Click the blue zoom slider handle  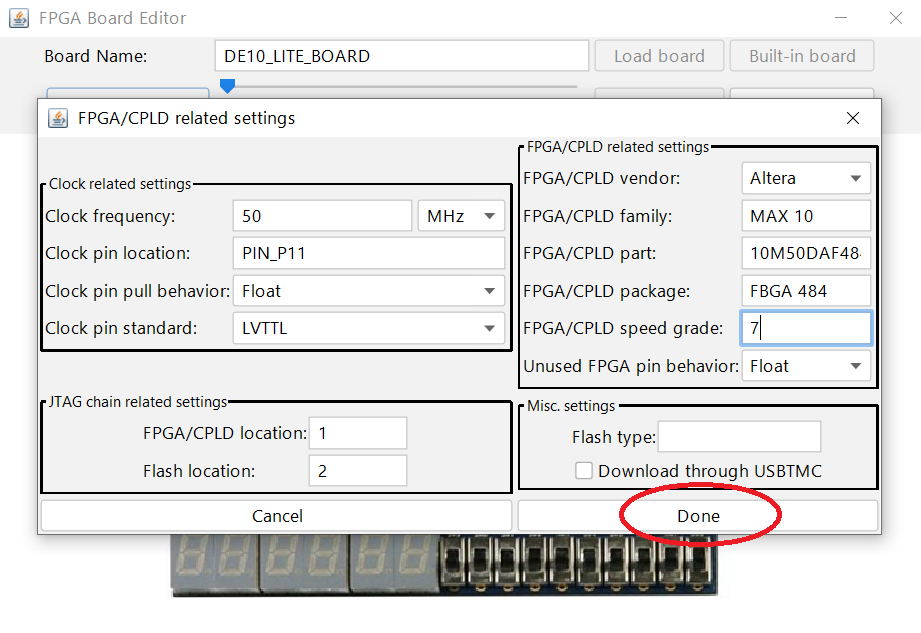point(227,87)
